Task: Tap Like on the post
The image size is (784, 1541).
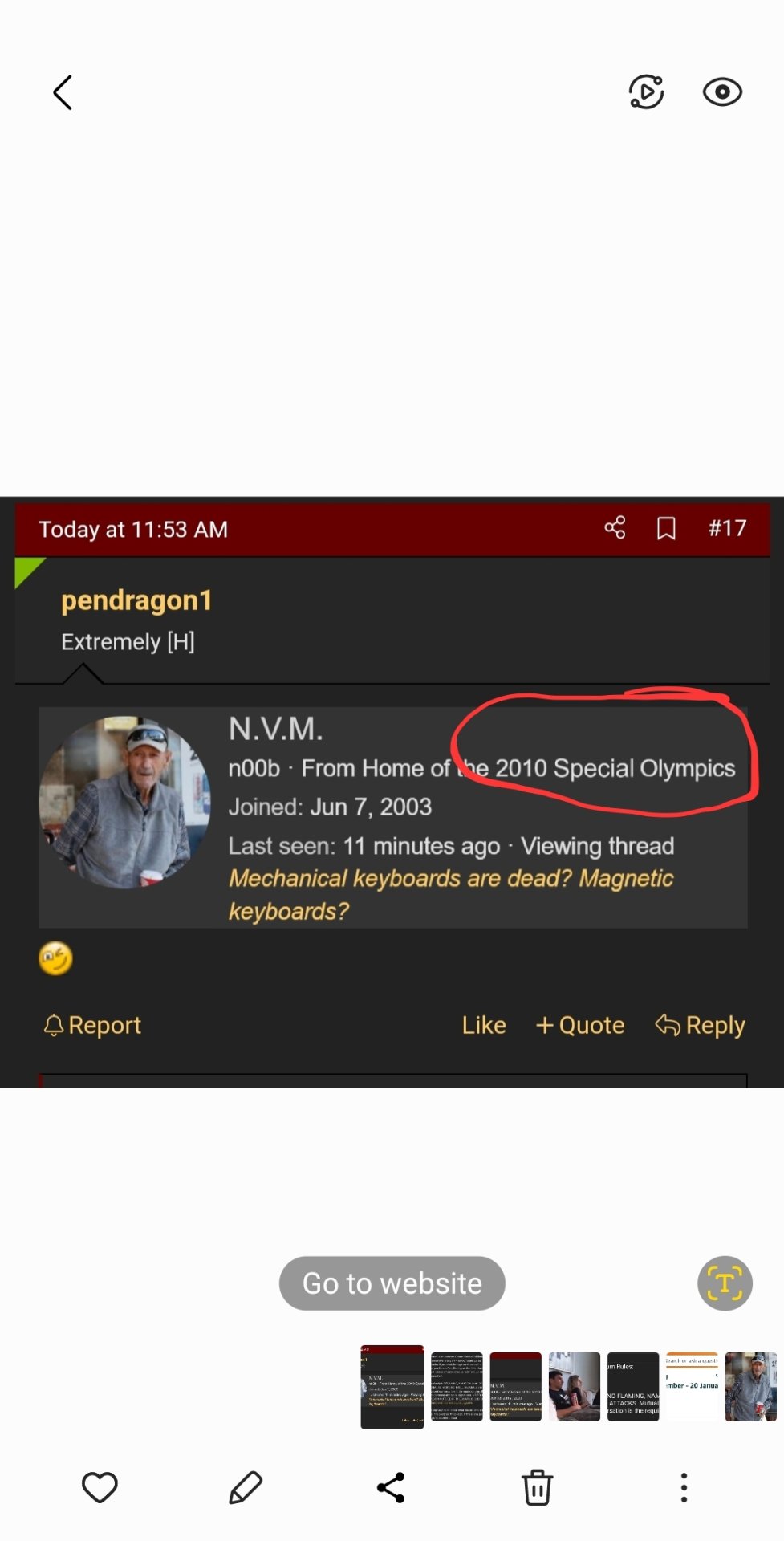Action: 484,1025
